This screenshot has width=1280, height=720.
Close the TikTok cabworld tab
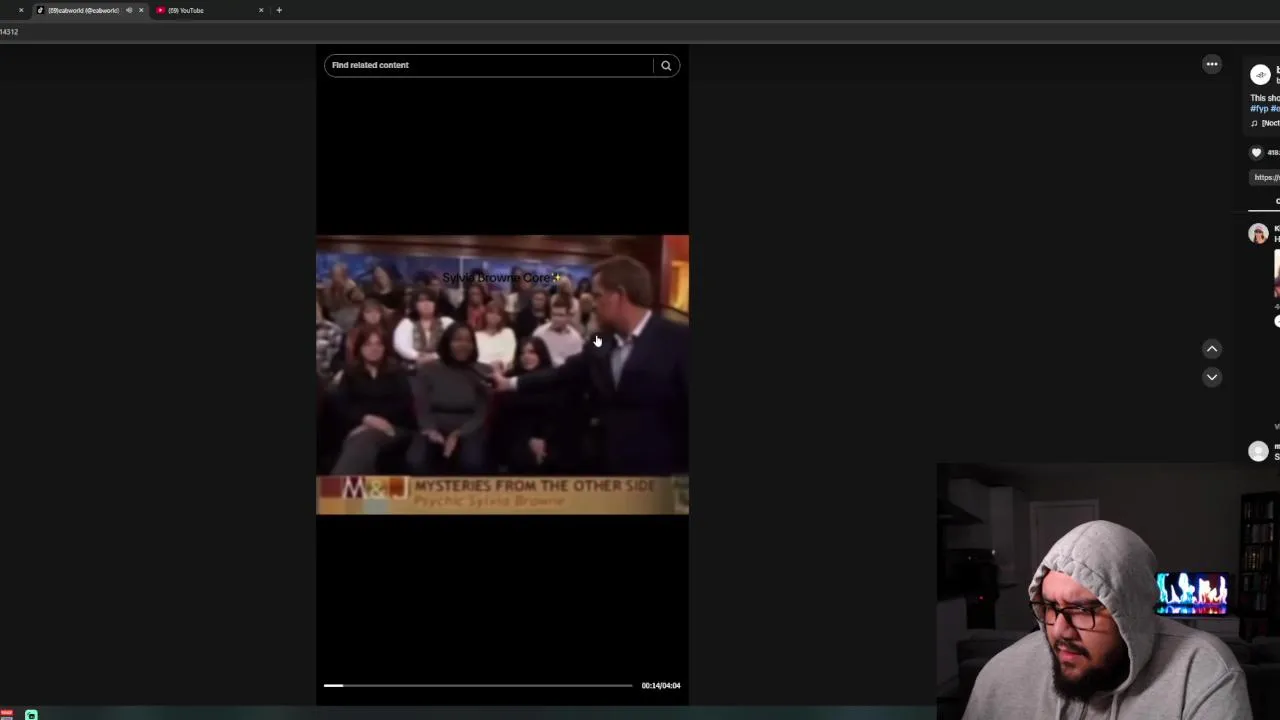[141, 10]
